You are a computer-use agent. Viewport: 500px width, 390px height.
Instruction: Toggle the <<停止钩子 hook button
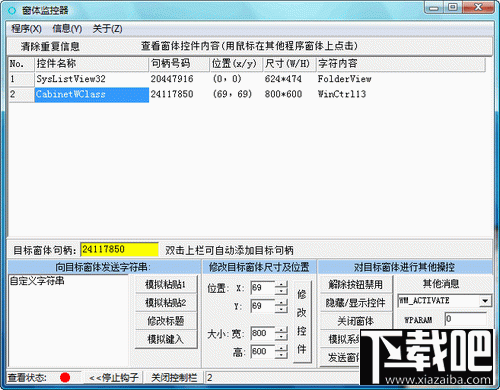(113, 377)
